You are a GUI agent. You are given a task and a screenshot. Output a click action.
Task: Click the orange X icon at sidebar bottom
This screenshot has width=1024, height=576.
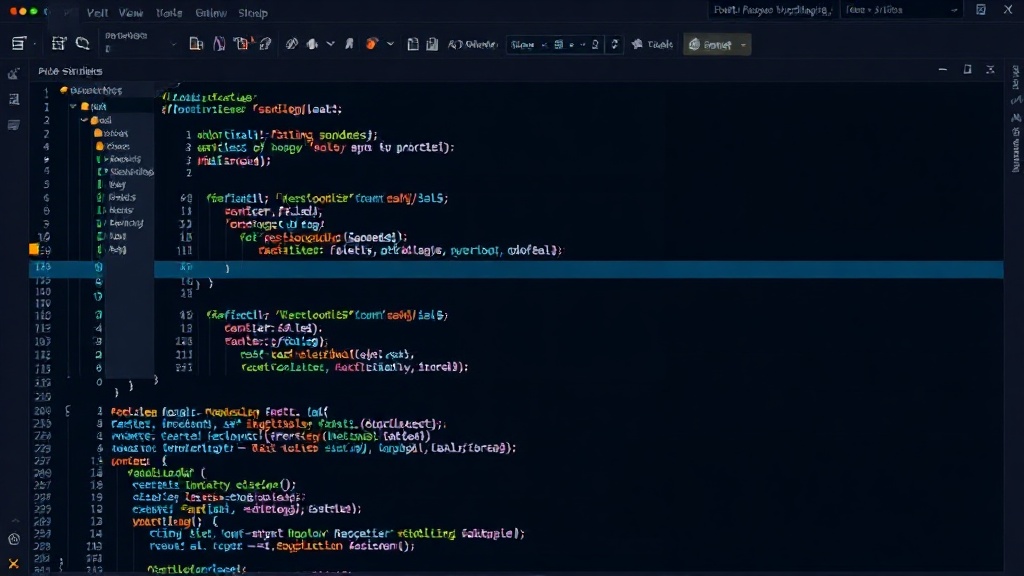click(13, 563)
